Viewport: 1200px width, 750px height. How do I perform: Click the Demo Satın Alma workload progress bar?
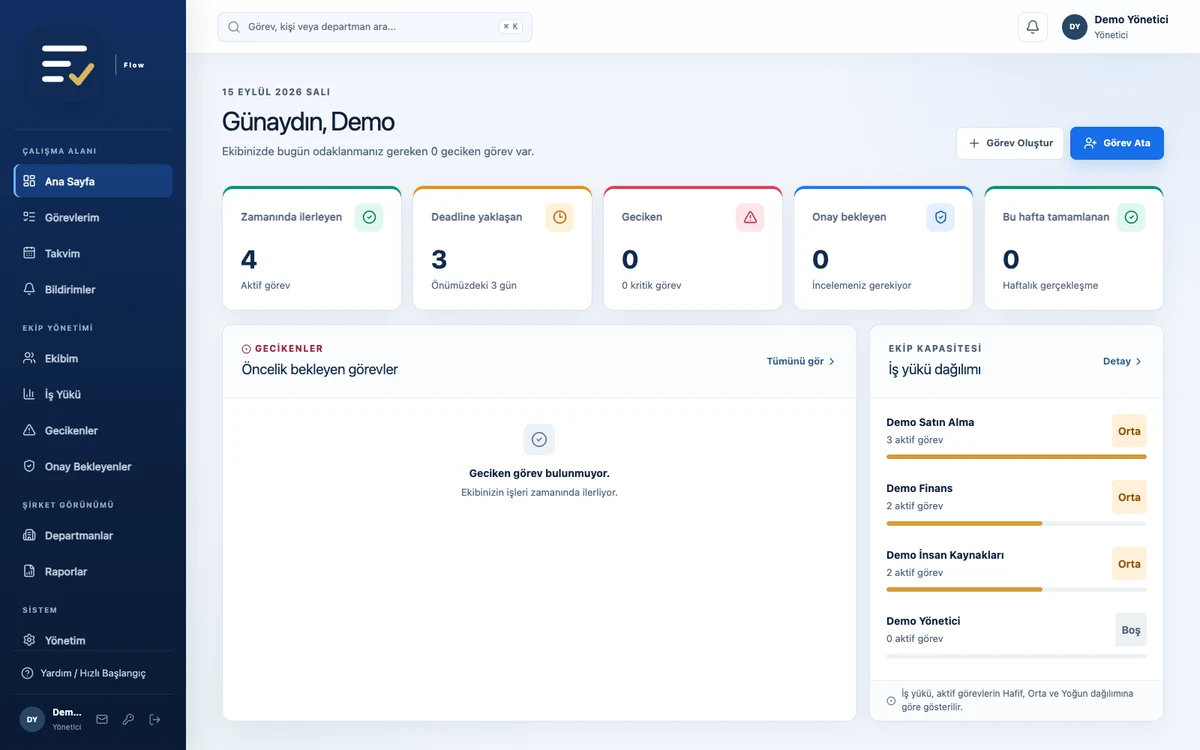[1016, 457]
